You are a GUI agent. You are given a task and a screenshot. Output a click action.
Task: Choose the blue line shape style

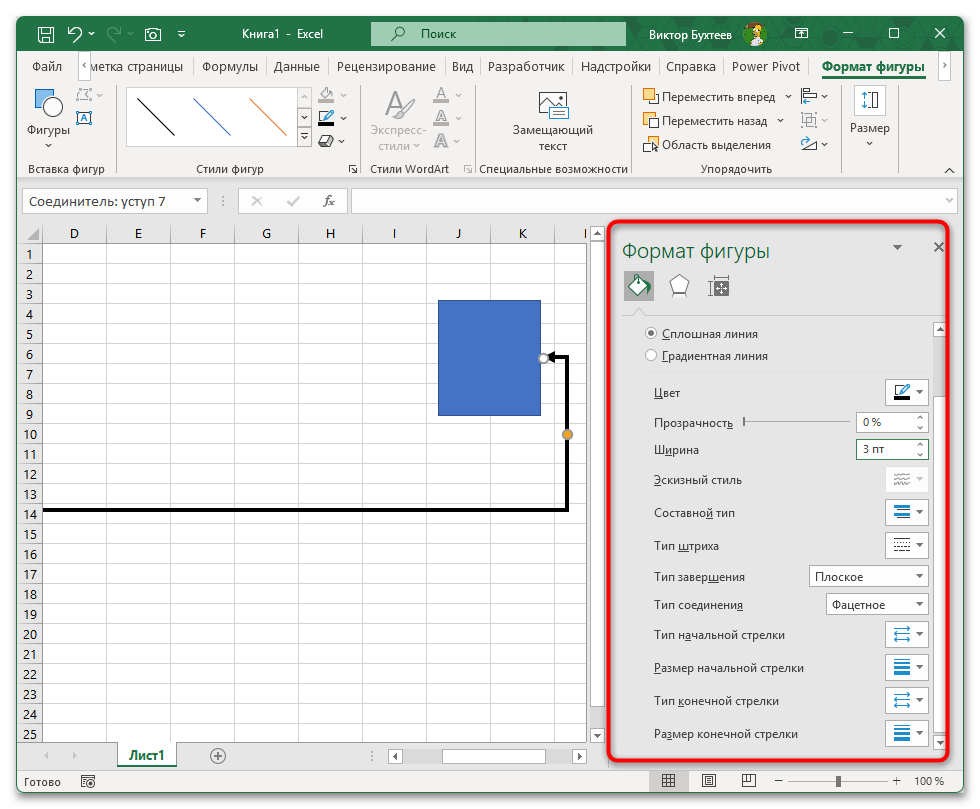[x=212, y=117]
